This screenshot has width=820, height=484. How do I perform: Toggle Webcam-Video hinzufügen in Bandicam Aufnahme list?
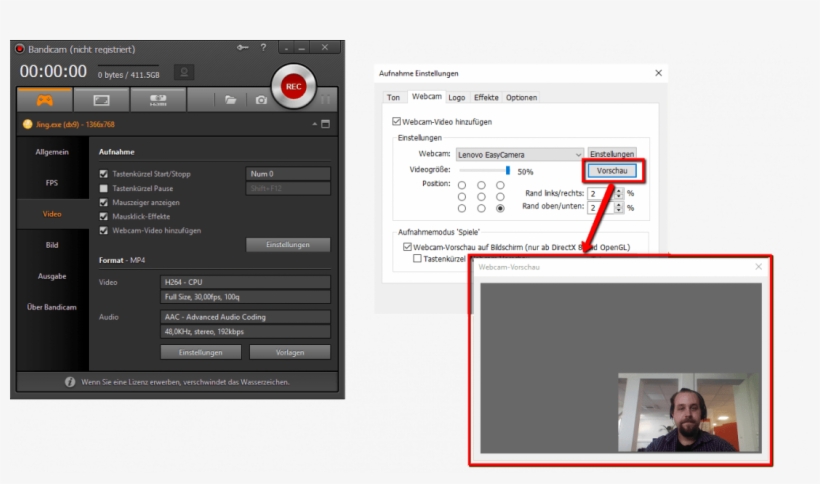point(104,231)
